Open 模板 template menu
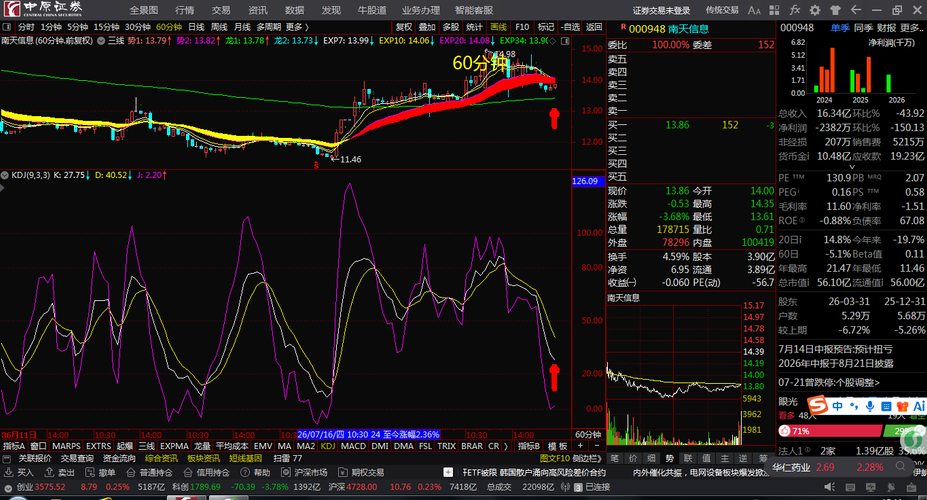Image resolution: width=927 pixels, height=500 pixels. pos(558,446)
